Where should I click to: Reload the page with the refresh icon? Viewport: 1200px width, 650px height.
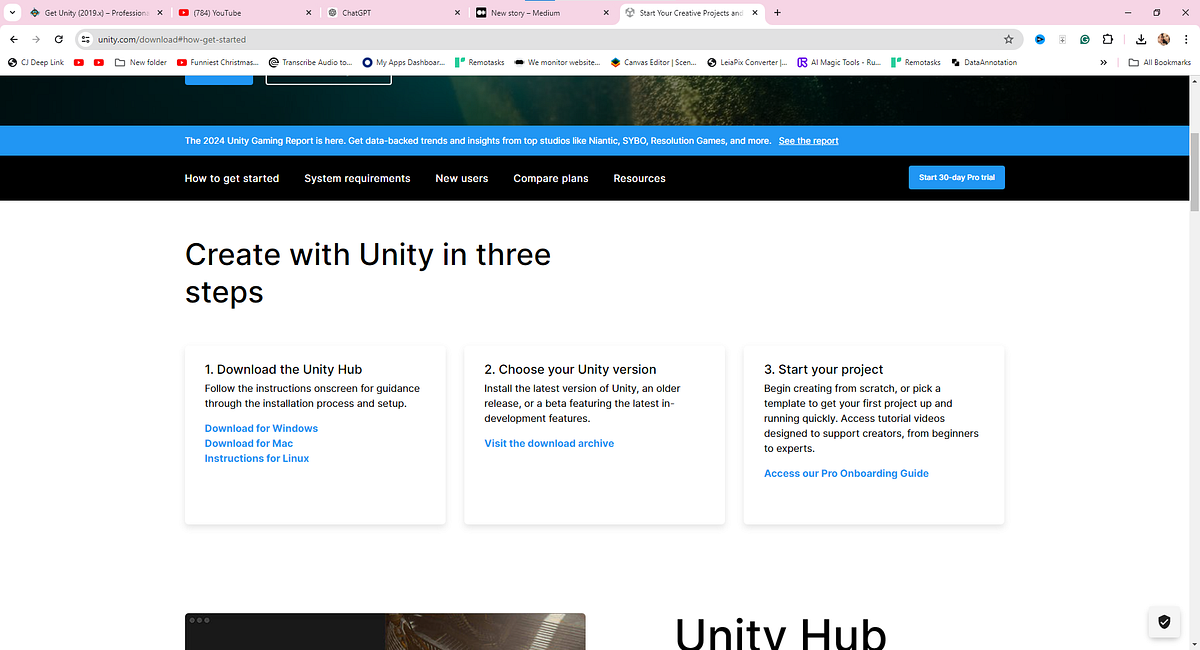58,39
